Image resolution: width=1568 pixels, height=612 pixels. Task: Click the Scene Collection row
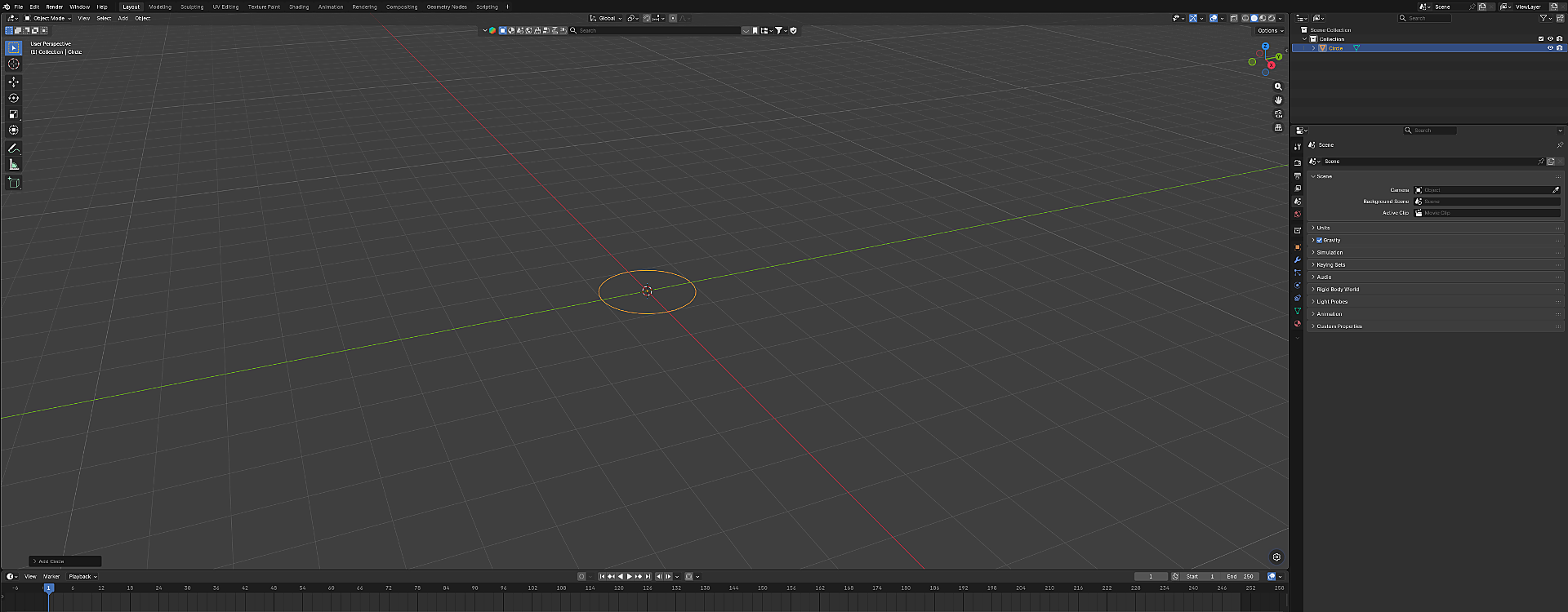point(1429,30)
